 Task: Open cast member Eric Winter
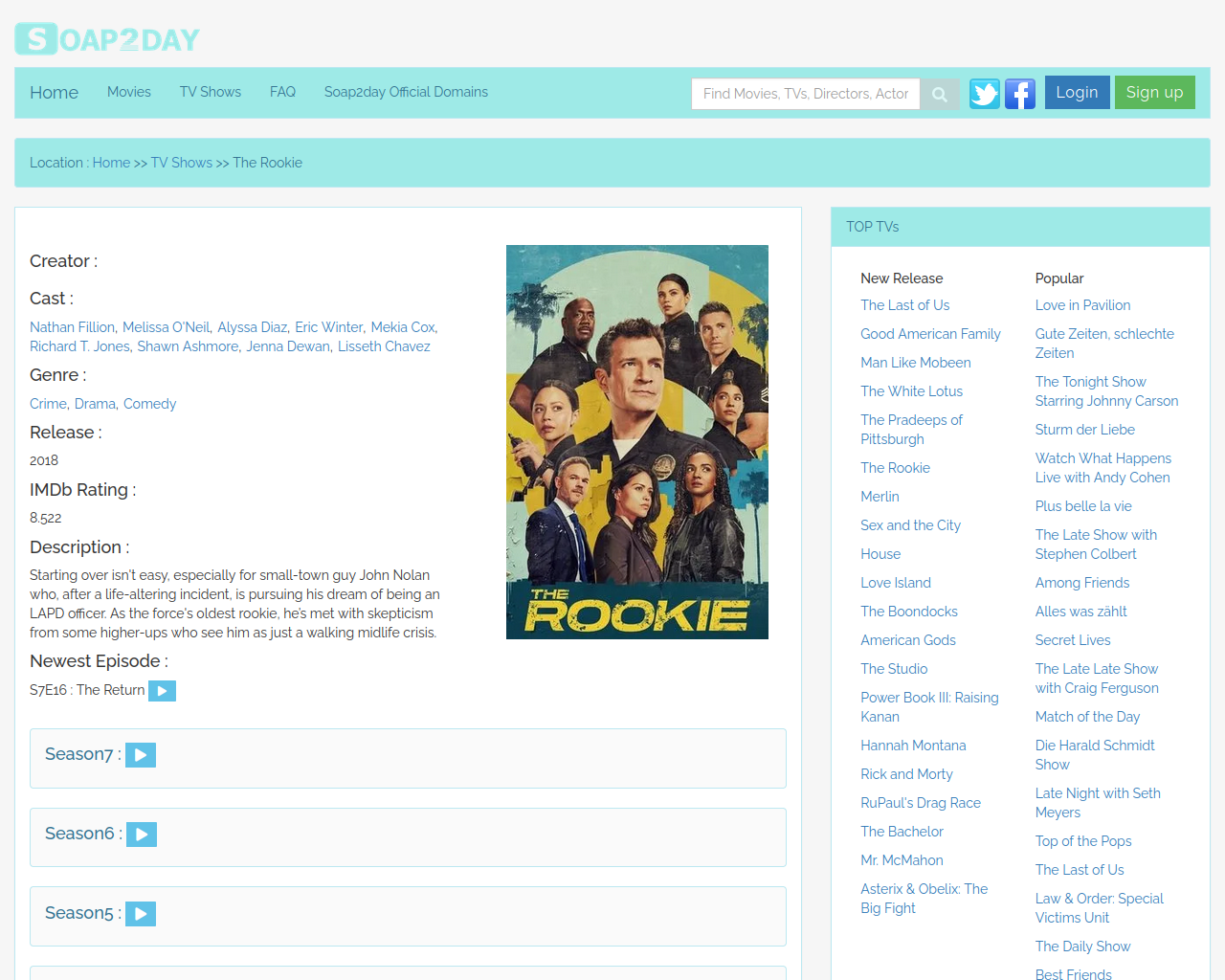pyautogui.click(x=329, y=327)
